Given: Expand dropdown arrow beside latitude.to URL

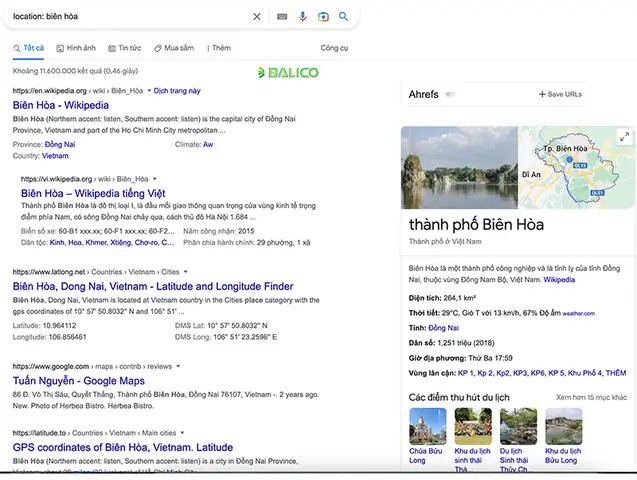Looking at the screenshot, I should click(x=182, y=433).
